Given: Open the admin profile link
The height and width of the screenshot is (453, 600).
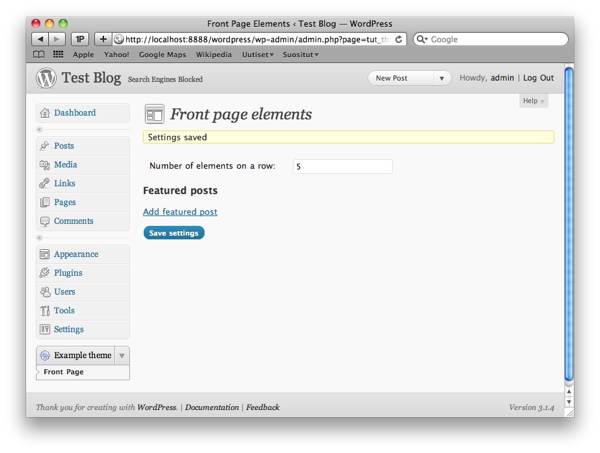Looking at the screenshot, I should pyautogui.click(x=502, y=78).
